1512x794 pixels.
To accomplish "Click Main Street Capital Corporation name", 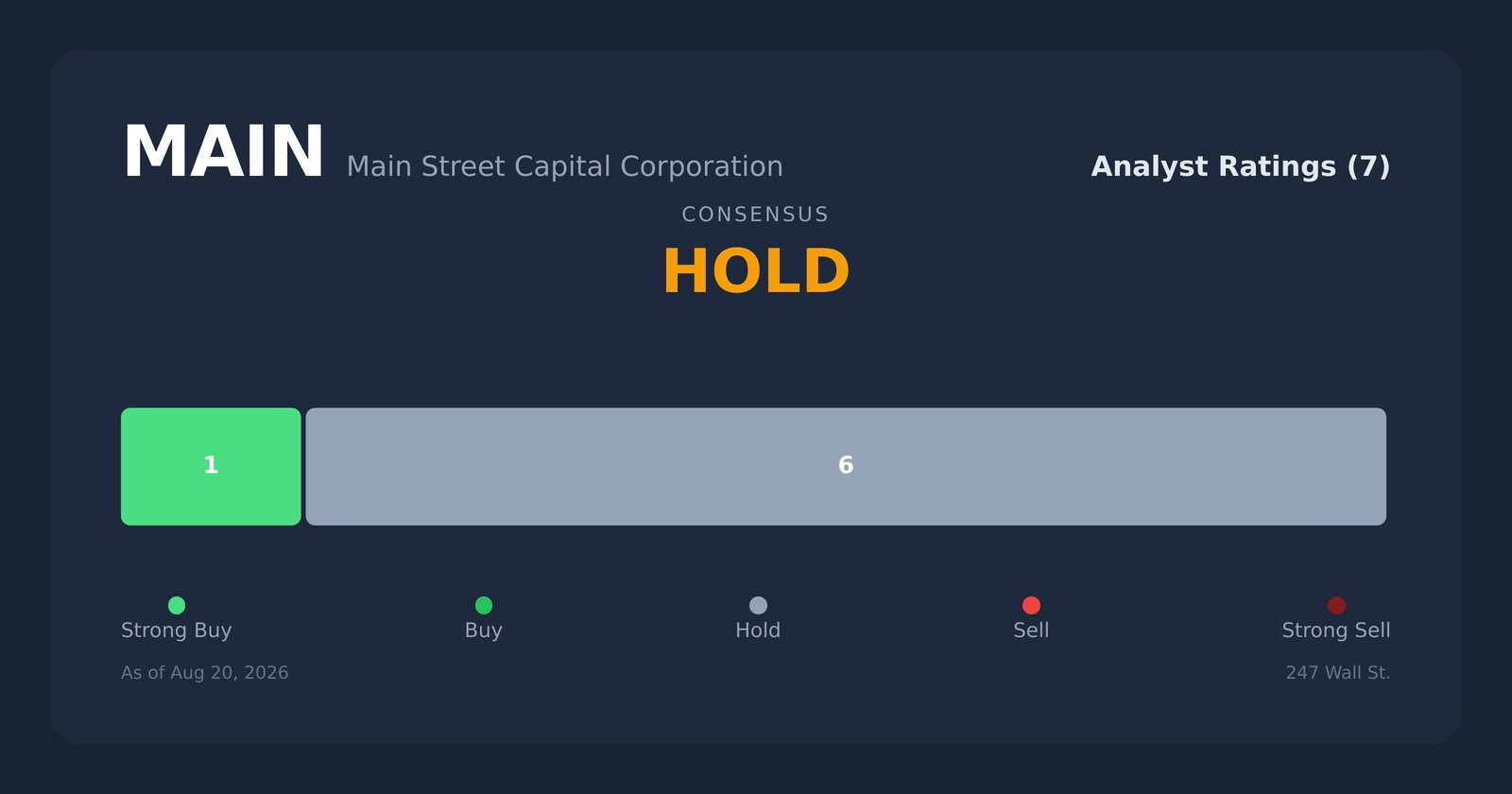I will [x=565, y=167].
